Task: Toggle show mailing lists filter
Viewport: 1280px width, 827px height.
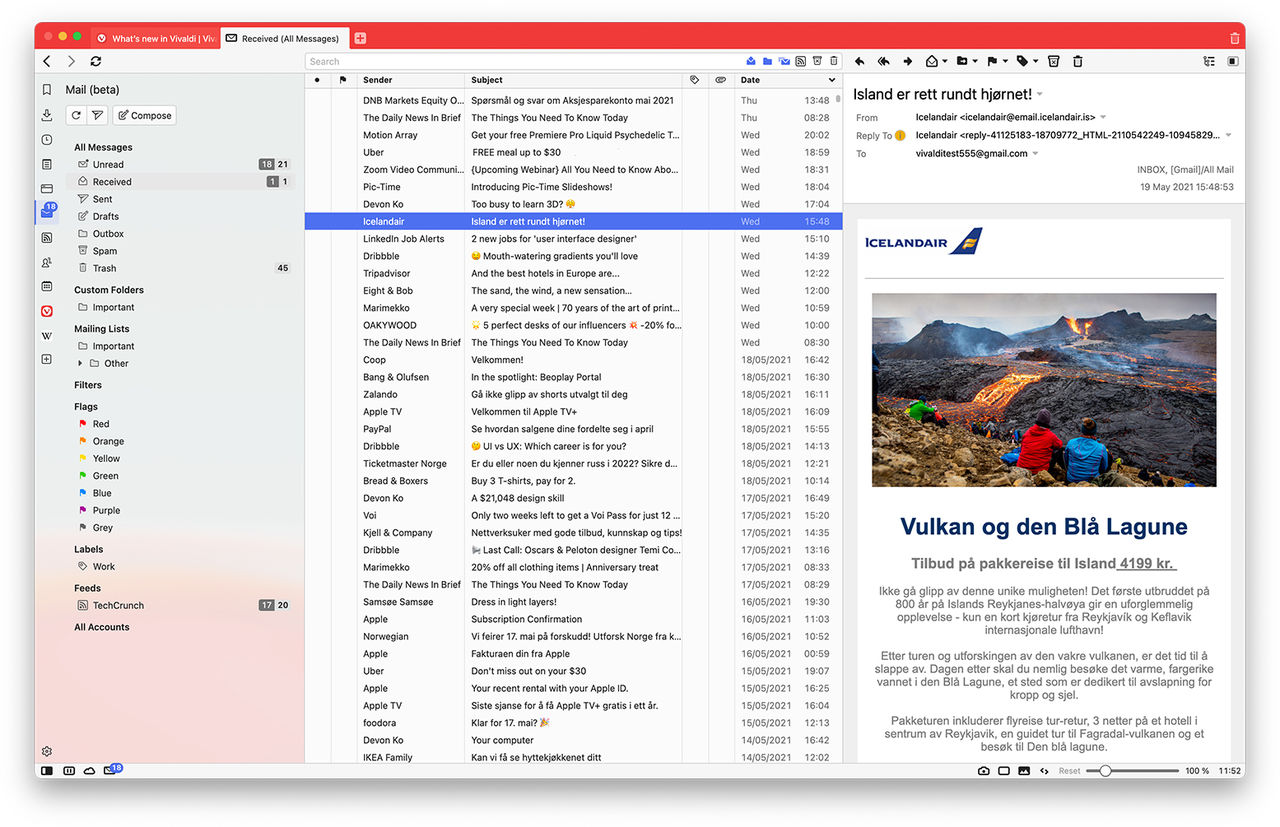Action: [784, 61]
